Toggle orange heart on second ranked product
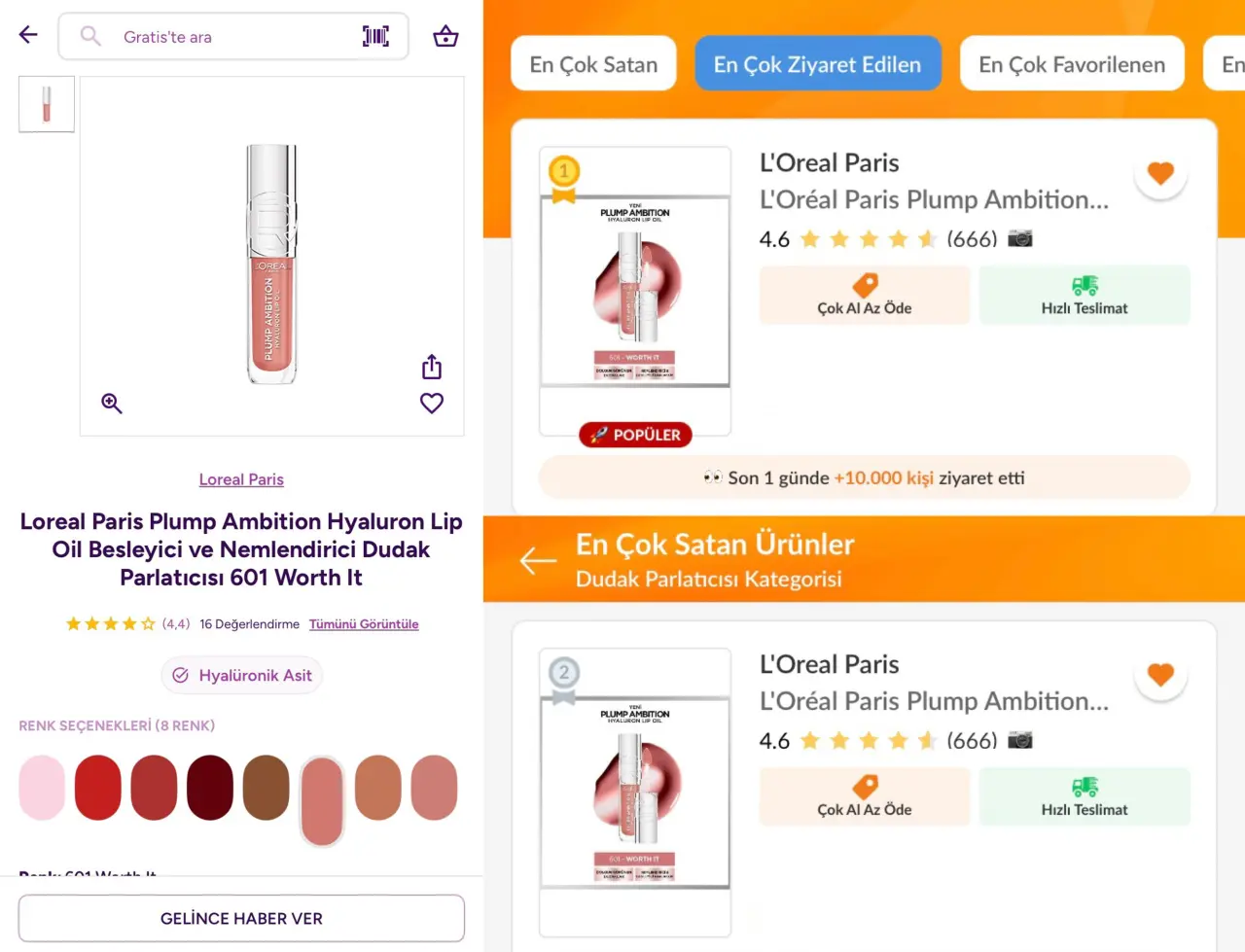 coord(1160,675)
